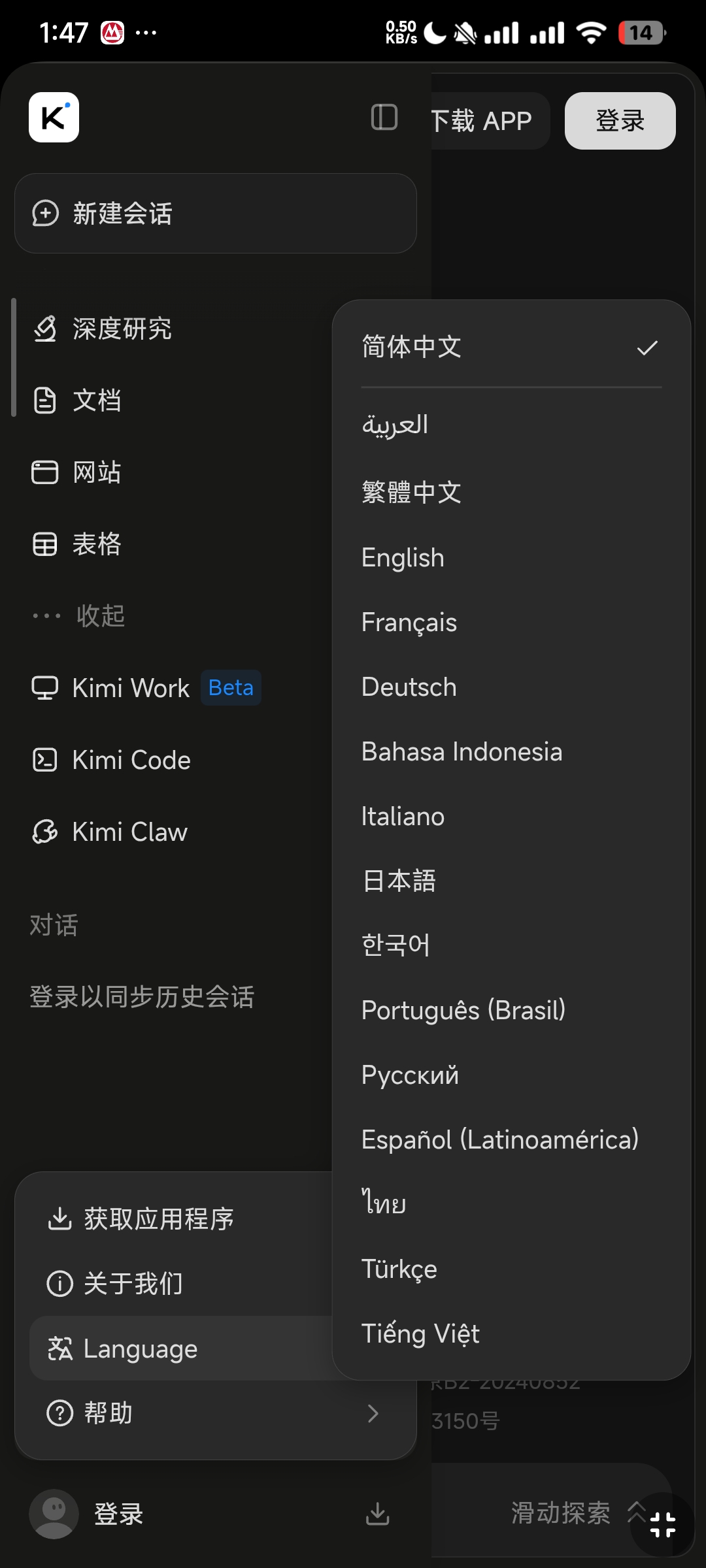Choose English from language list

[x=511, y=557]
